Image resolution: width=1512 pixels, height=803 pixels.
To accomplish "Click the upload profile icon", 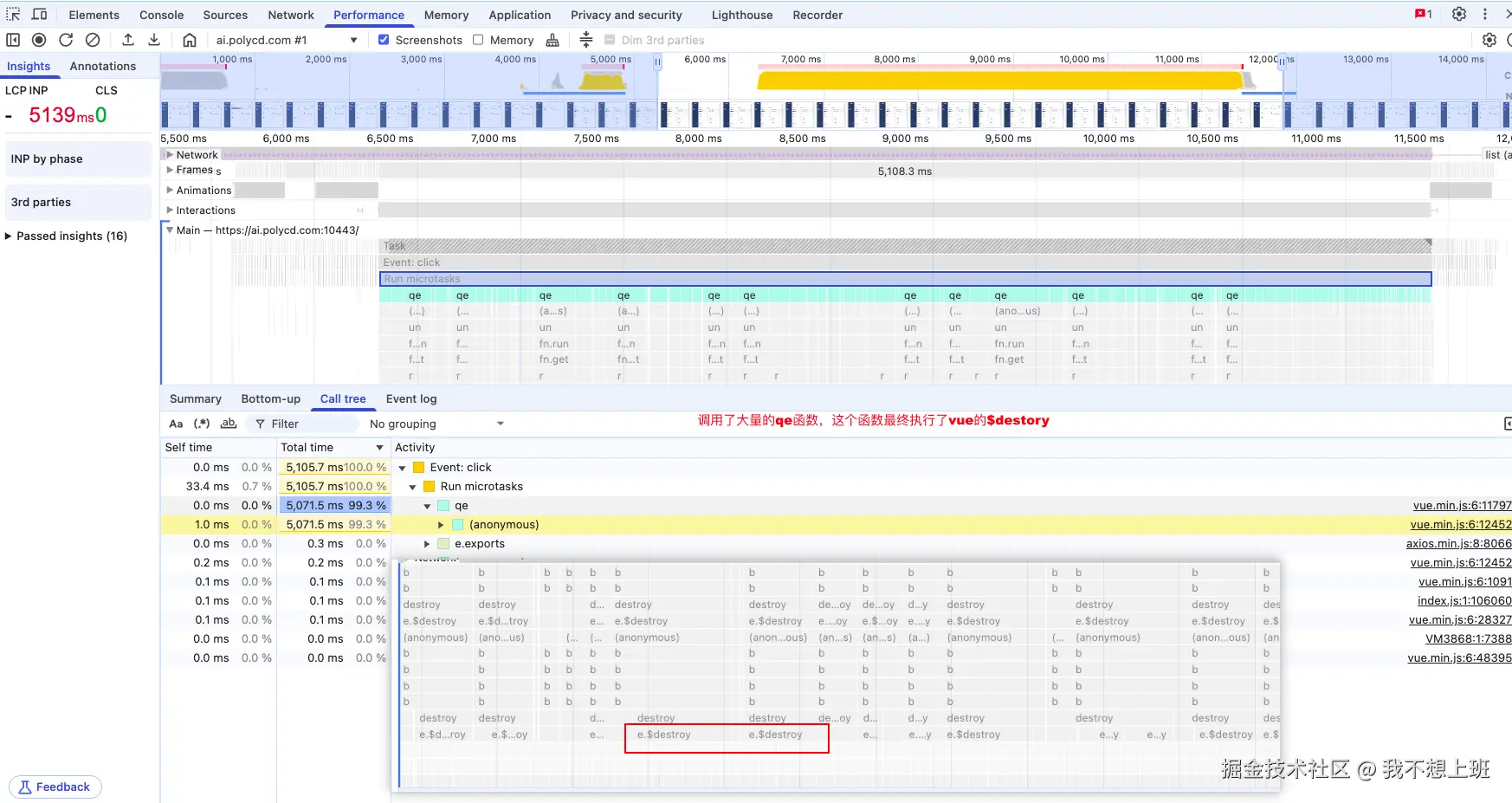I will click(x=128, y=40).
